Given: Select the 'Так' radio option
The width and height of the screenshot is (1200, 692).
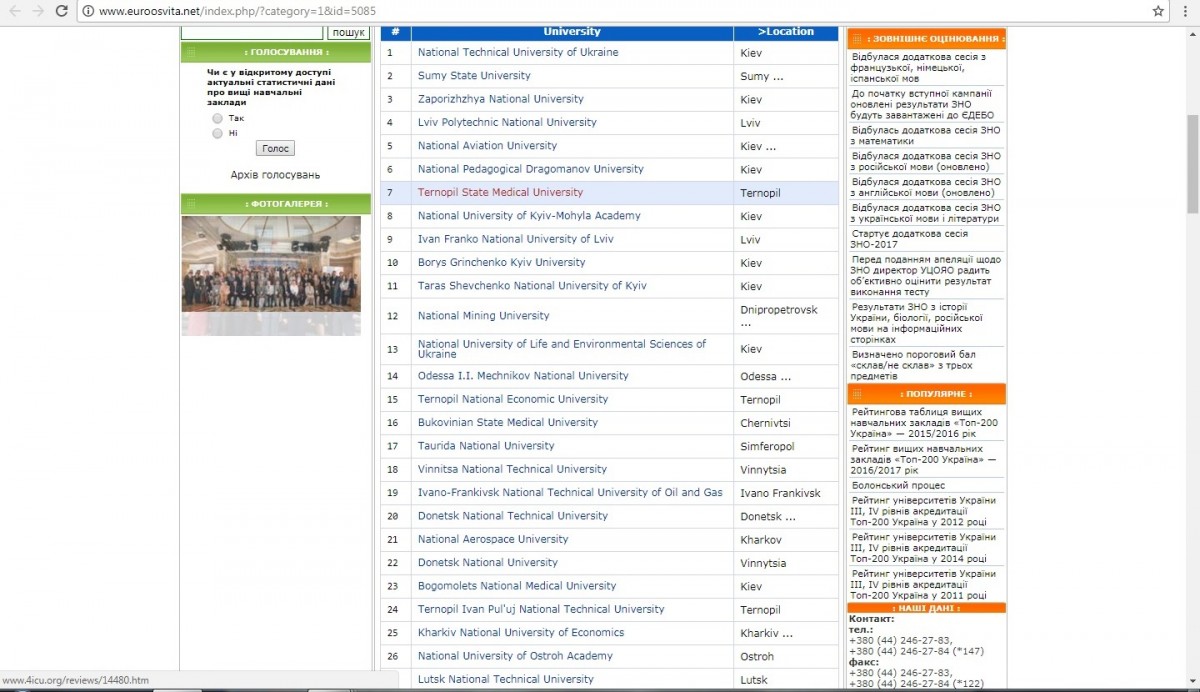Looking at the screenshot, I should 217,118.
